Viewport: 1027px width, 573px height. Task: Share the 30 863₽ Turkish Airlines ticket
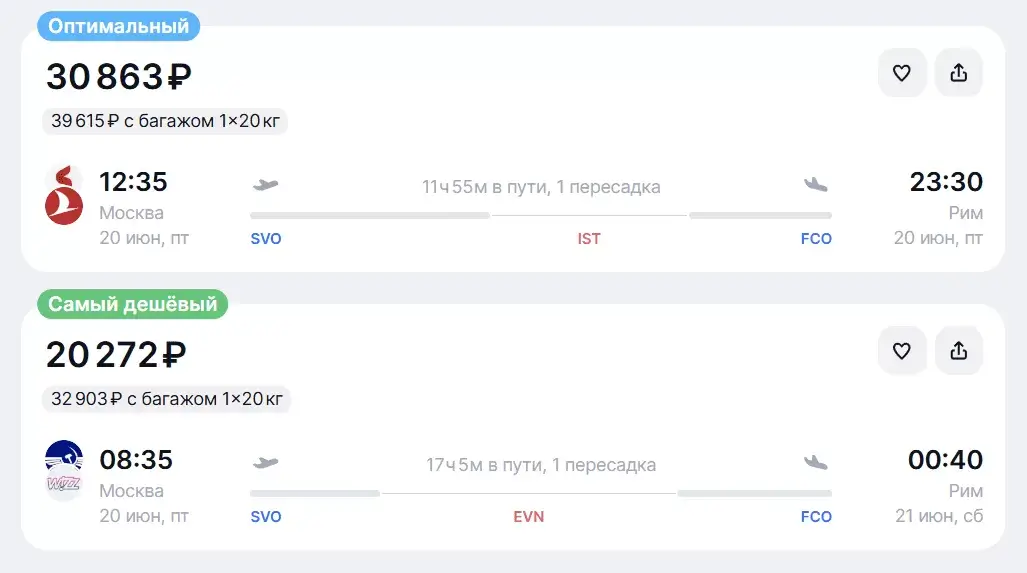coord(959,73)
